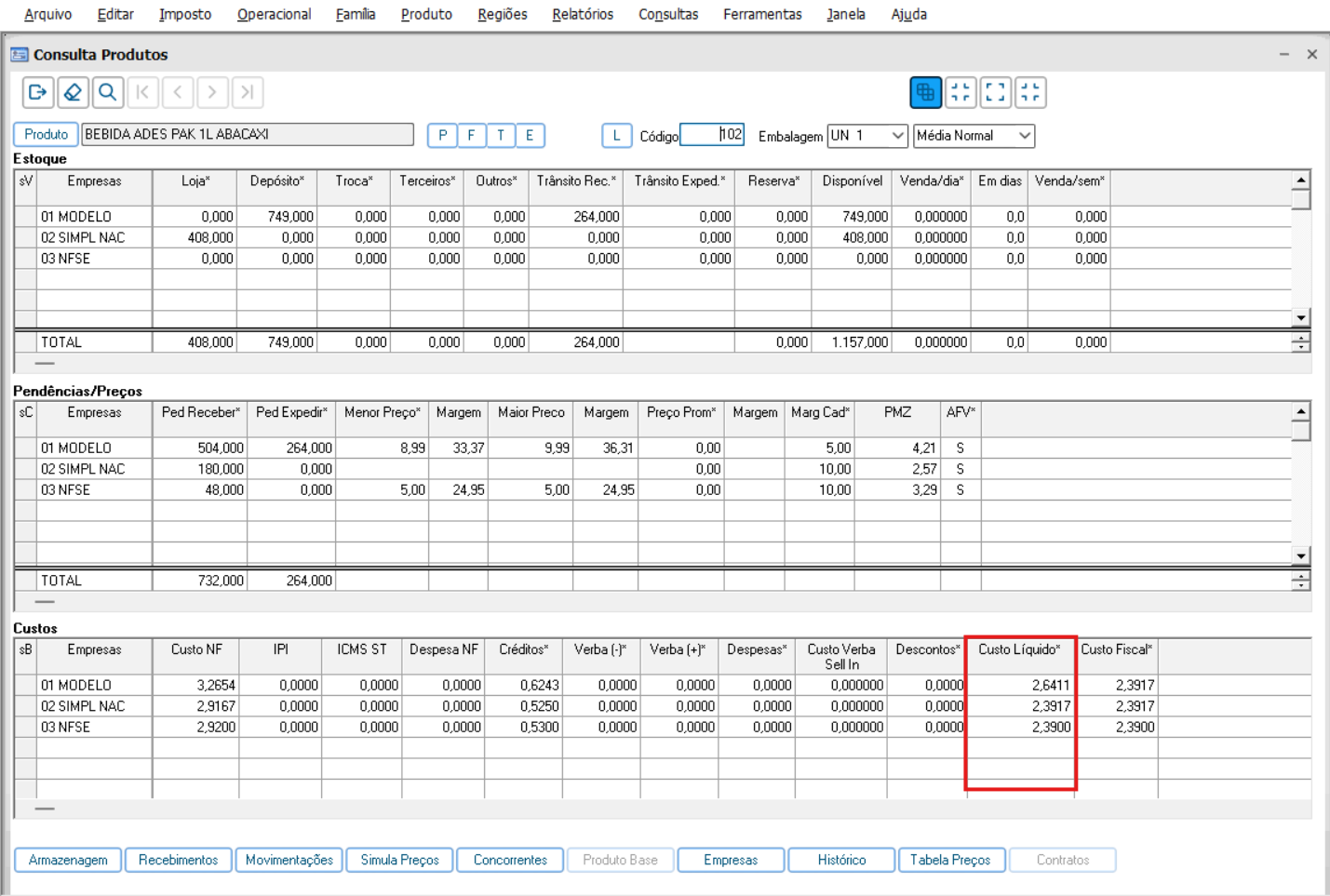This screenshot has height=896, width=1330.
Task: Click the Custo Verba Sell In column header
Action: click(841, 656)
